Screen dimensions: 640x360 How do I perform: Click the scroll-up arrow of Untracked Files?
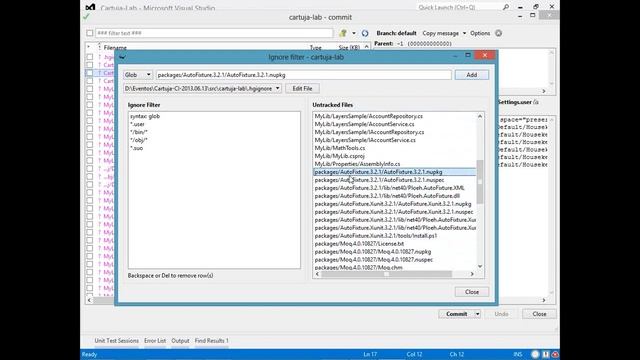click(480, 116)
